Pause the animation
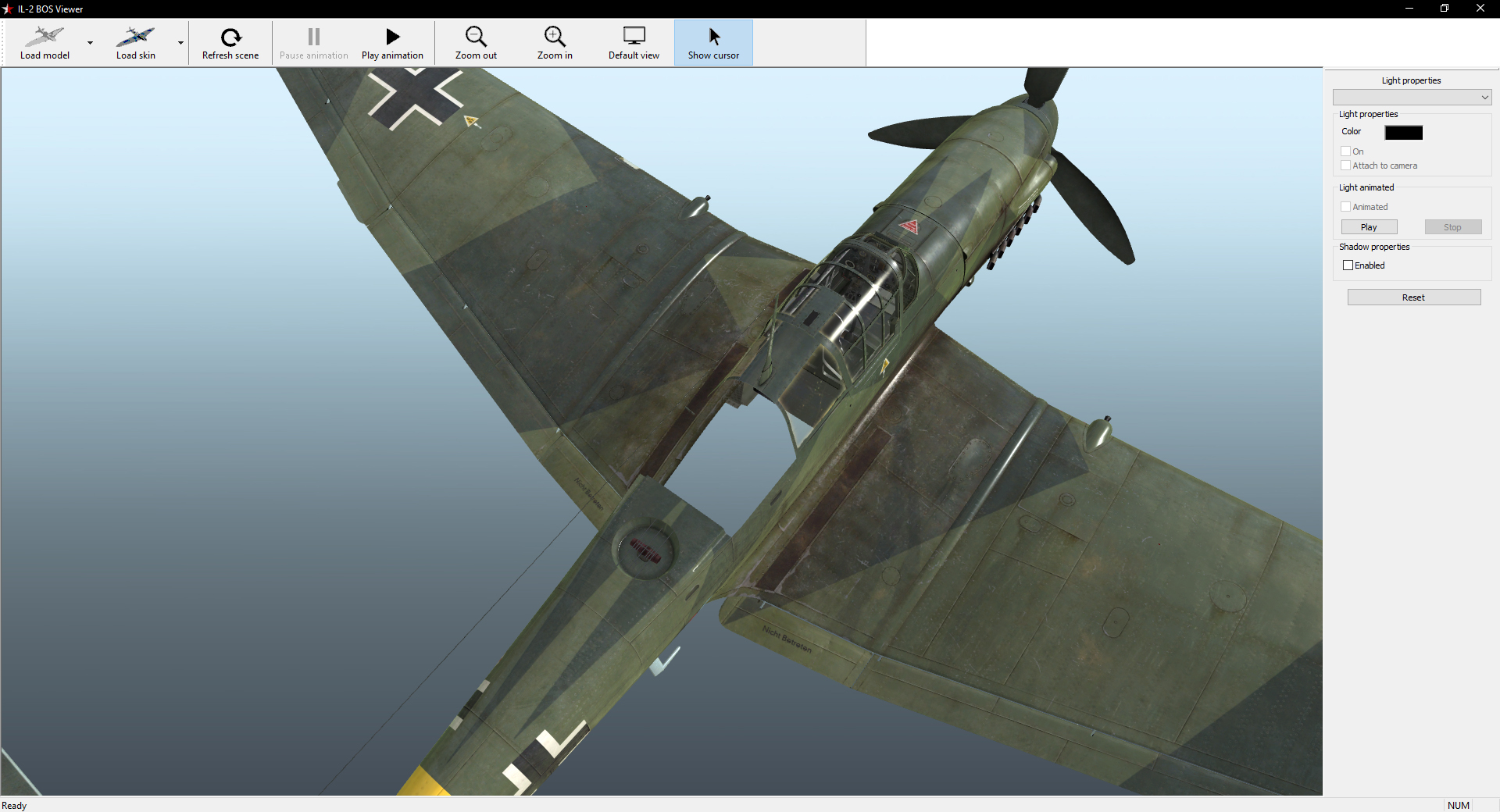This screenshot has height=812, width=1500. tap(314, 43)
